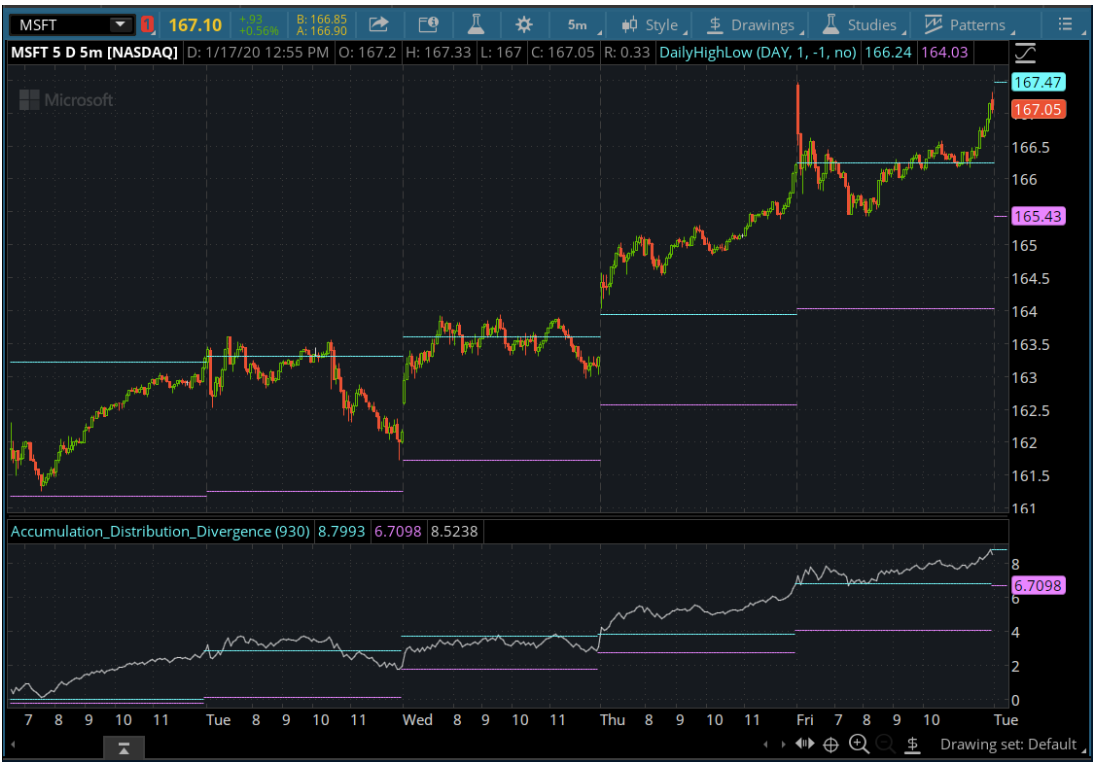The image size is (1093, 762).
Task: Select the pan arrows icon in bottom bar
Action: (x=804, y=744)
